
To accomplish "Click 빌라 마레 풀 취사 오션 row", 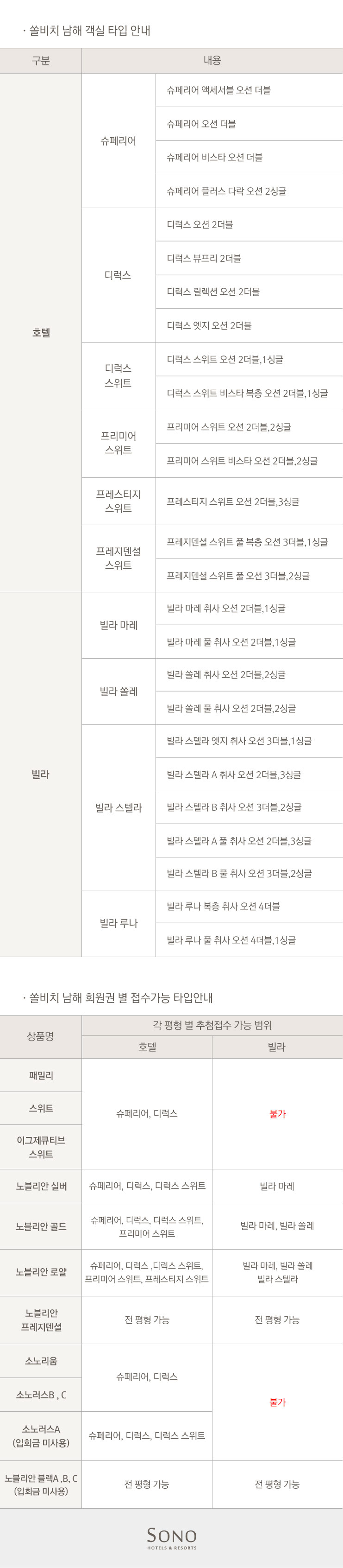I will [249, 641].
